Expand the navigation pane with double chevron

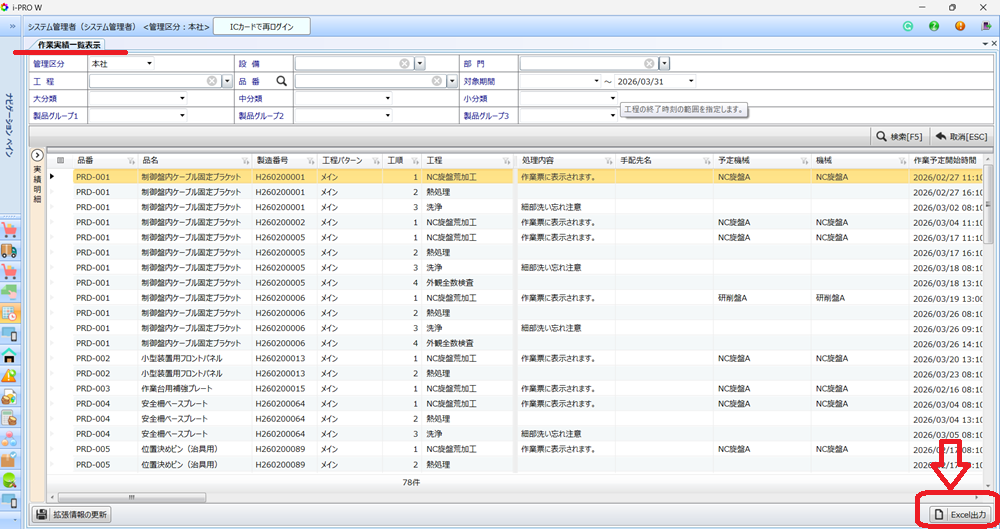tap(12, 27)
